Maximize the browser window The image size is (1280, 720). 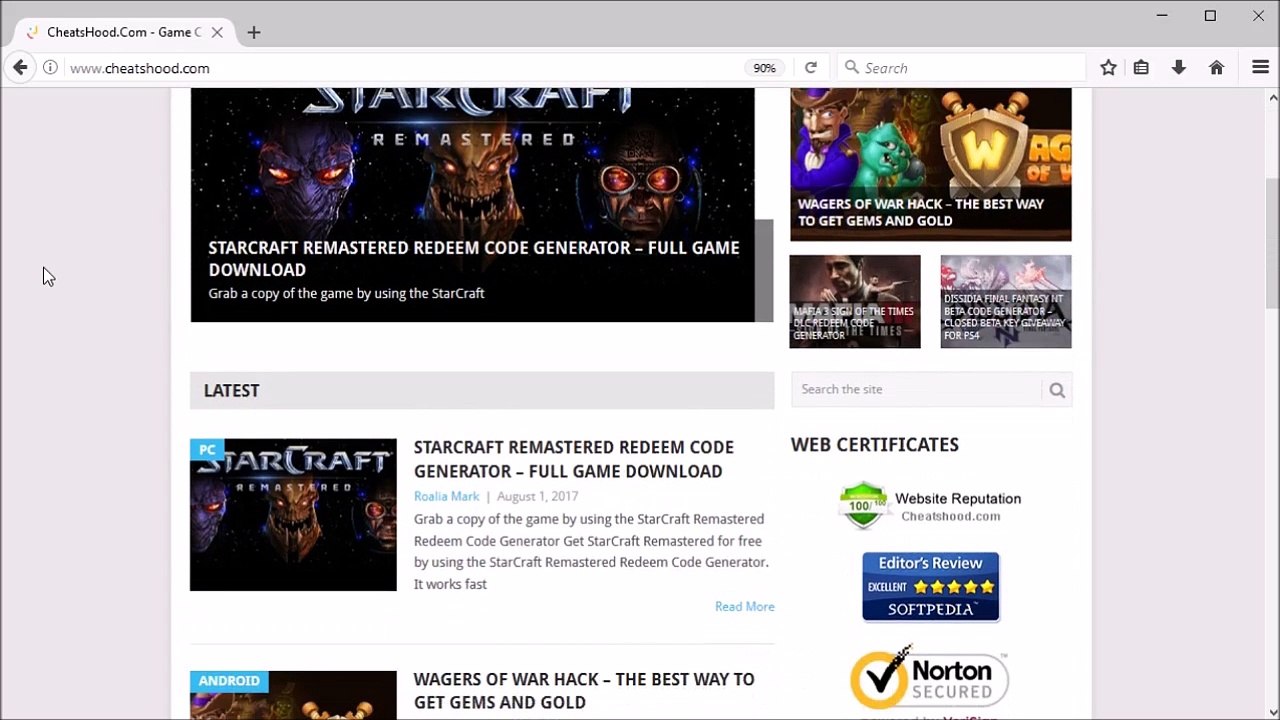coord(1210,15)
